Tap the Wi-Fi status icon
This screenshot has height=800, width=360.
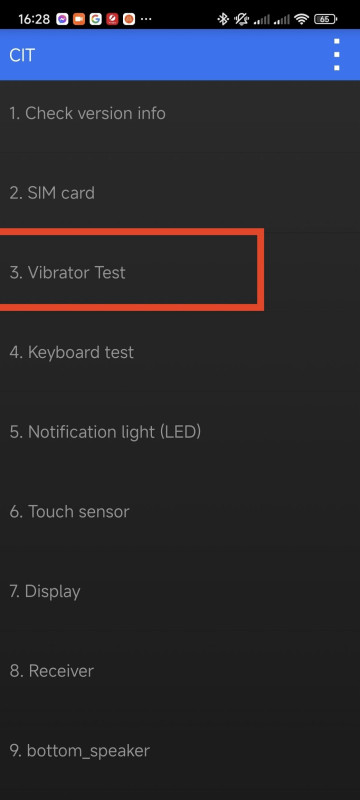point(302,19)
